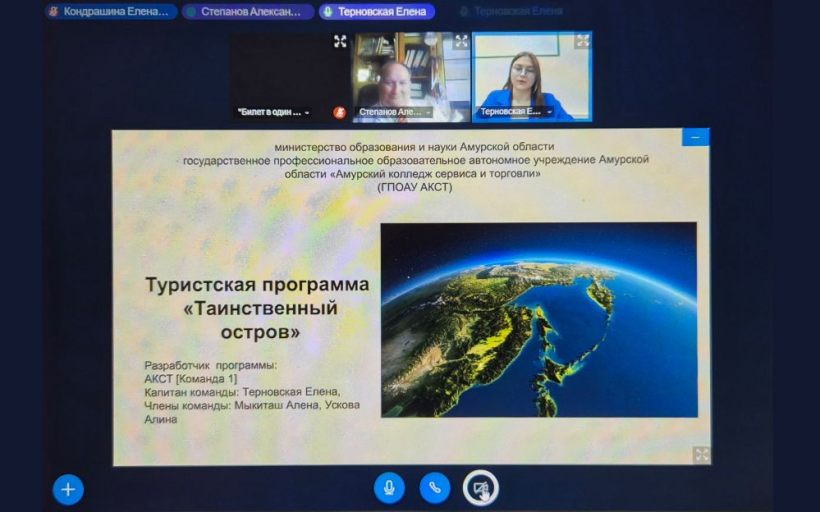Click the "Разработчик программы:" line
This screenshot has height=512, width=820.
(x=211, y=365)
